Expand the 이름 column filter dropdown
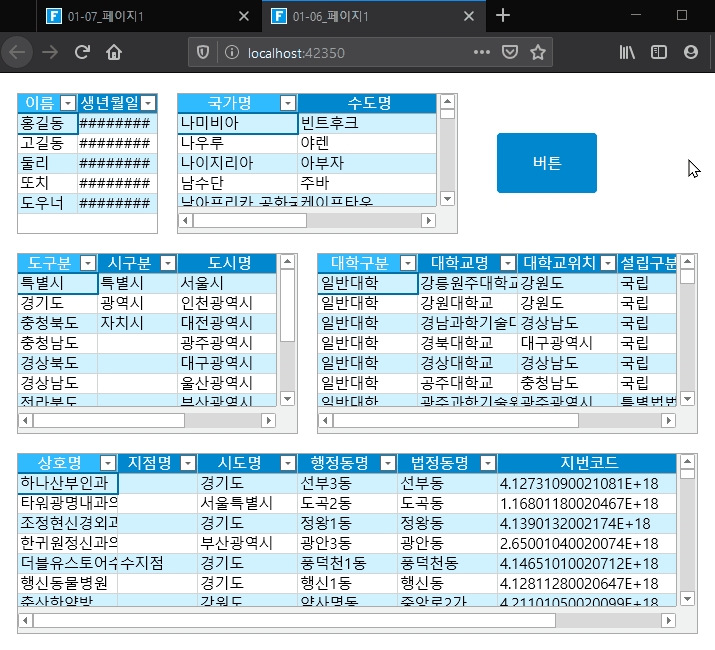The width and height of the screenshot is (715, 650). pos(68,103)
